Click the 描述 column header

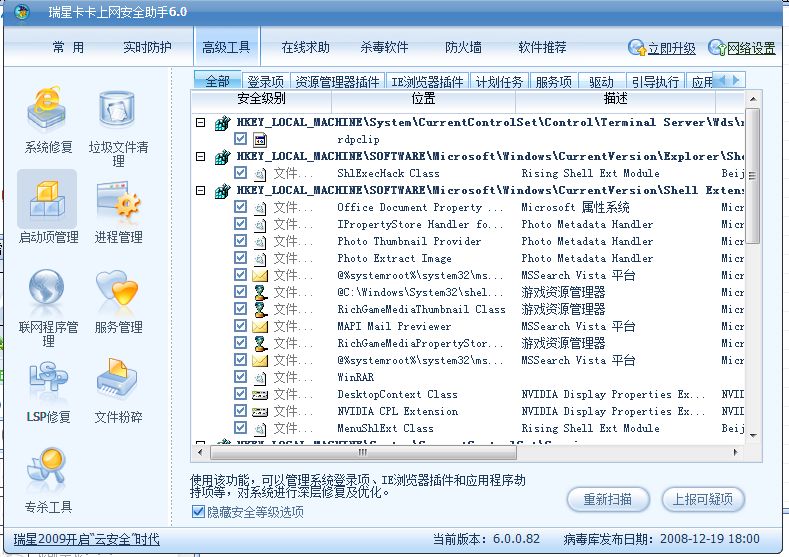(x=615, y=99)
